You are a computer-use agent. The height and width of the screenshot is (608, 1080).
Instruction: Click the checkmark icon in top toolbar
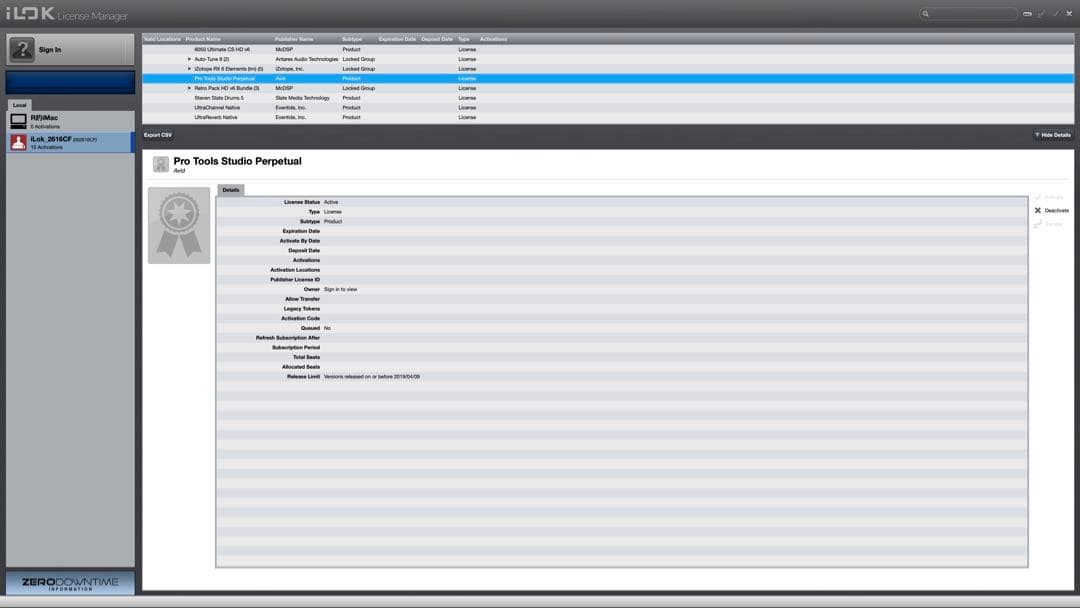coord(1055,14)
